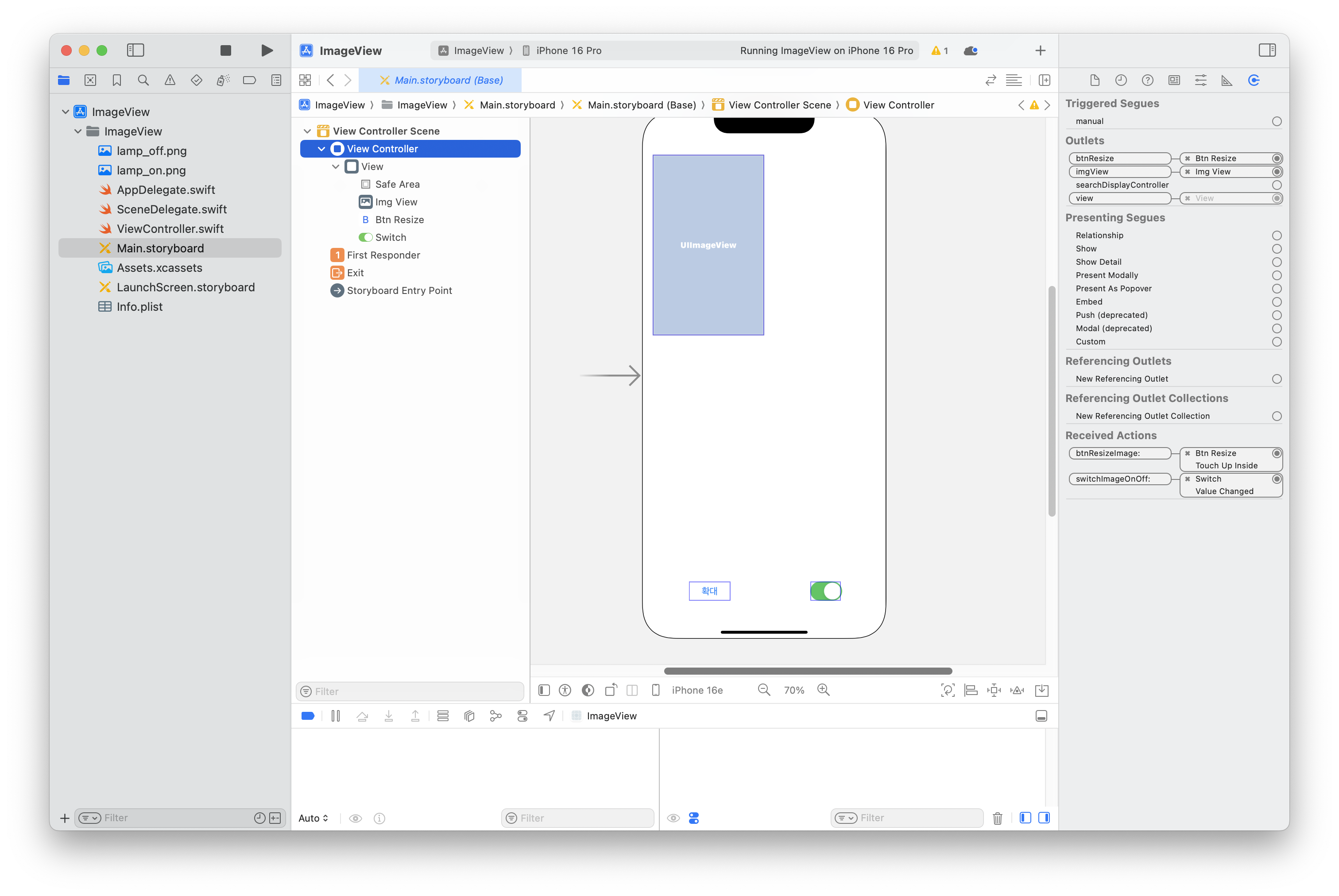Open the Find navigator magnifier icon
1339x896 pixels.
(143, 80)
